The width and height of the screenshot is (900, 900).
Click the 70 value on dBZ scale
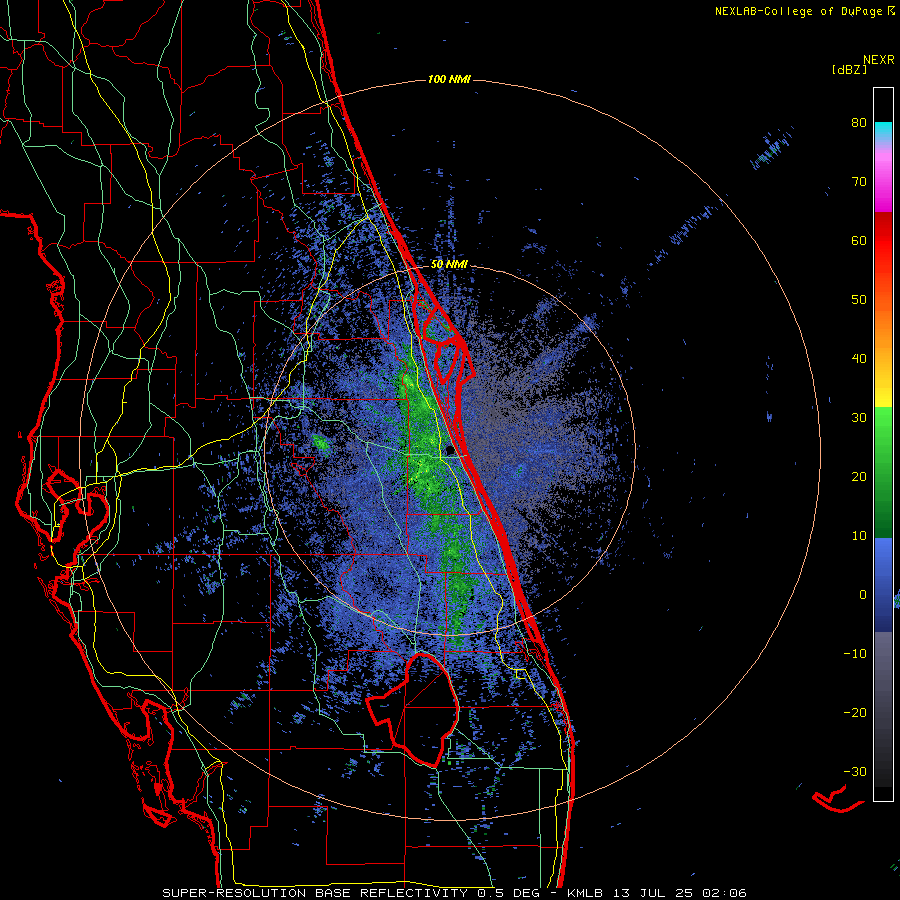point(859,182)
